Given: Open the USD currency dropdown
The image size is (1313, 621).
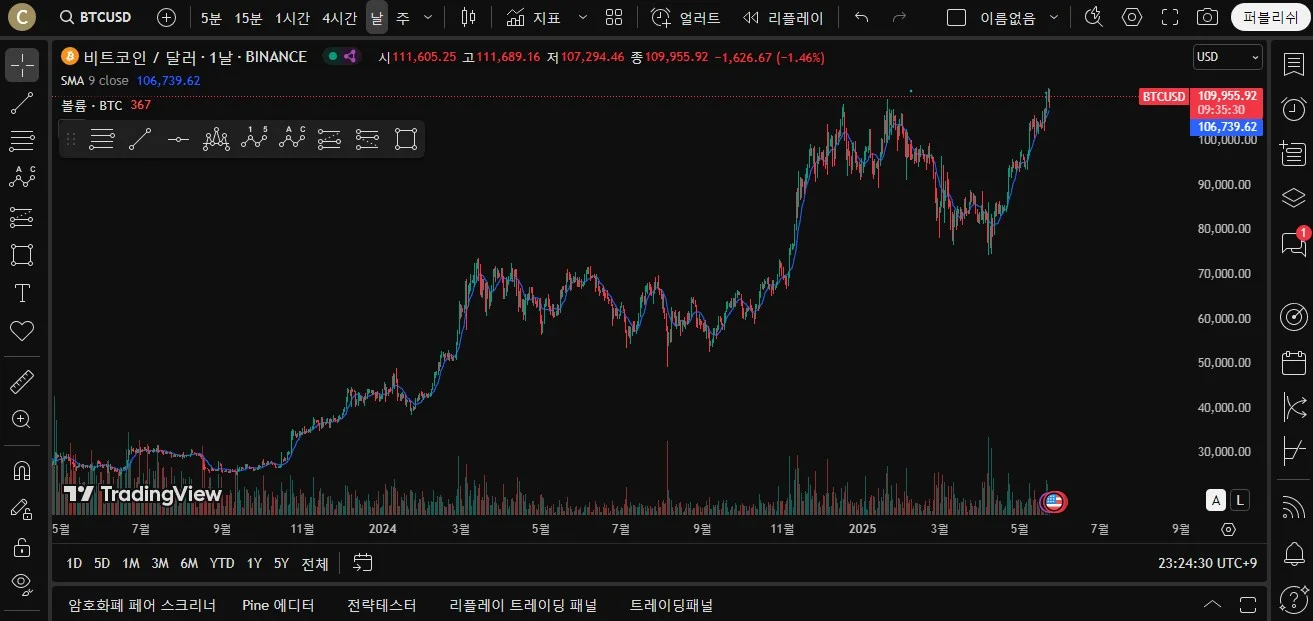Looking at the screenshot, I should (x=1227, y=57).
